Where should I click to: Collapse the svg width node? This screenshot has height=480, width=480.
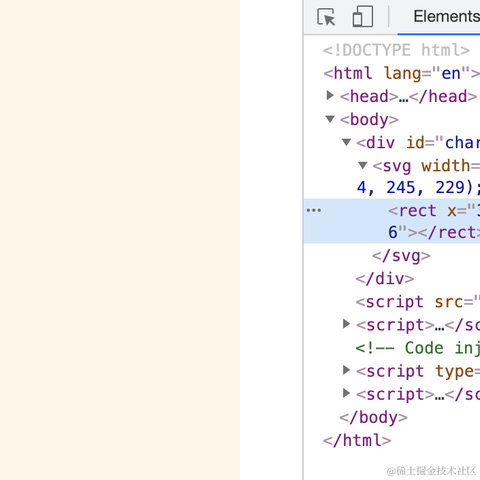pyautogui.click(x=363, y=165)
